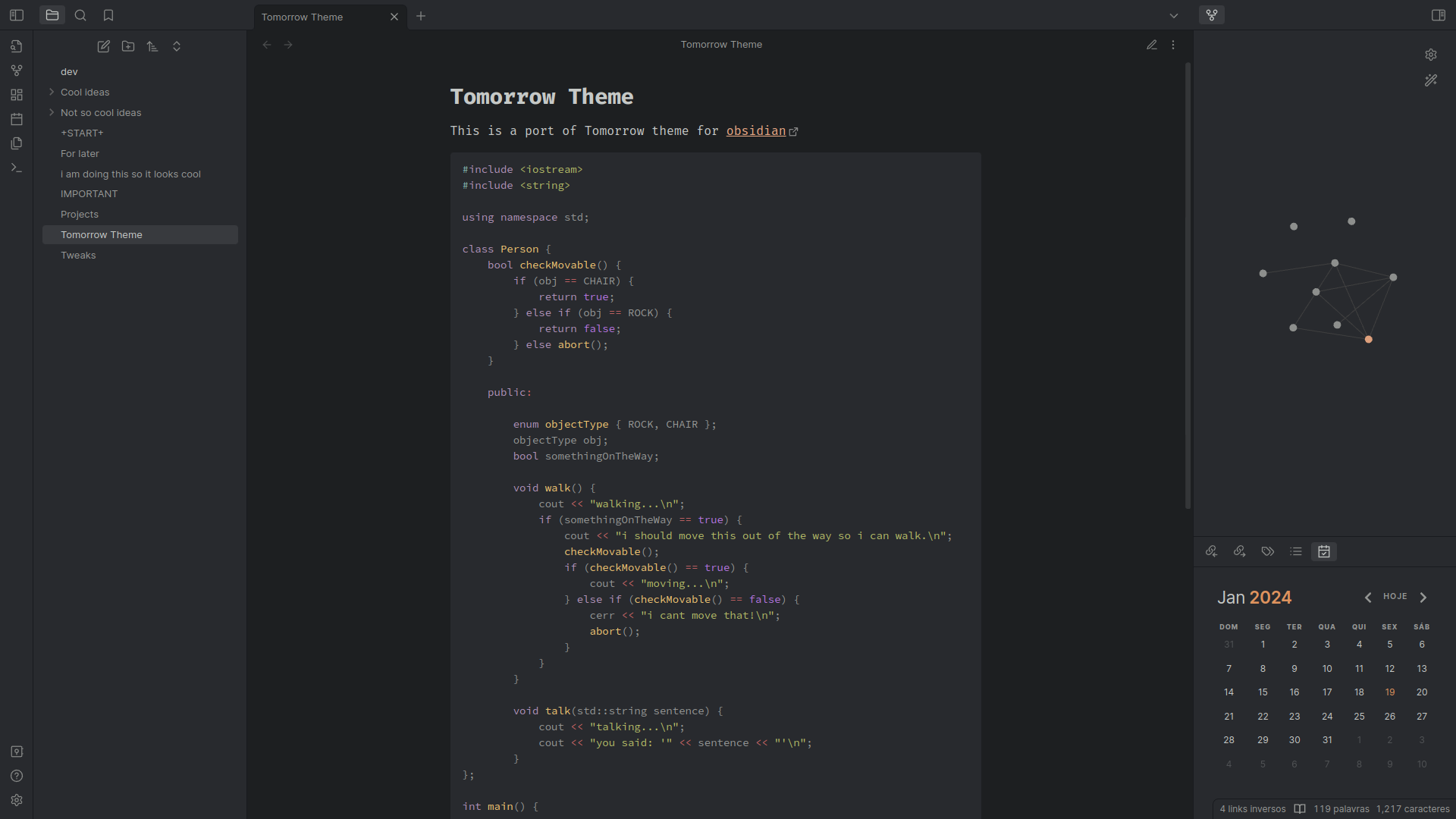Image resolution: width=1456 pixels, height=819 pixels.
Task: Open the tab list dropdown arrow
Action: (1174, 16)
